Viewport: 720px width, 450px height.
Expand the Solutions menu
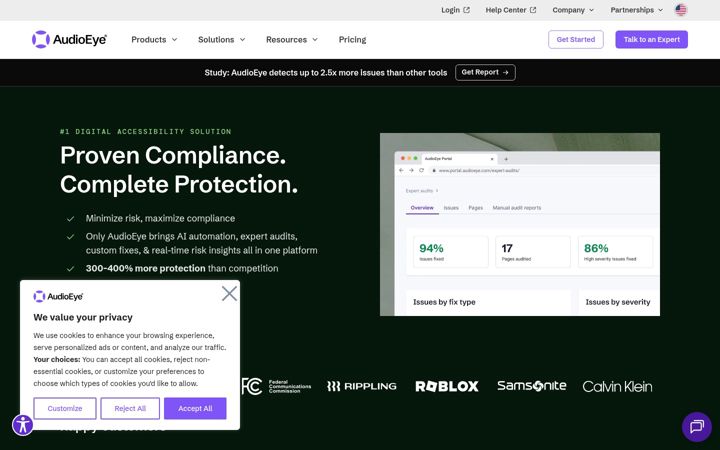point(222,39)
